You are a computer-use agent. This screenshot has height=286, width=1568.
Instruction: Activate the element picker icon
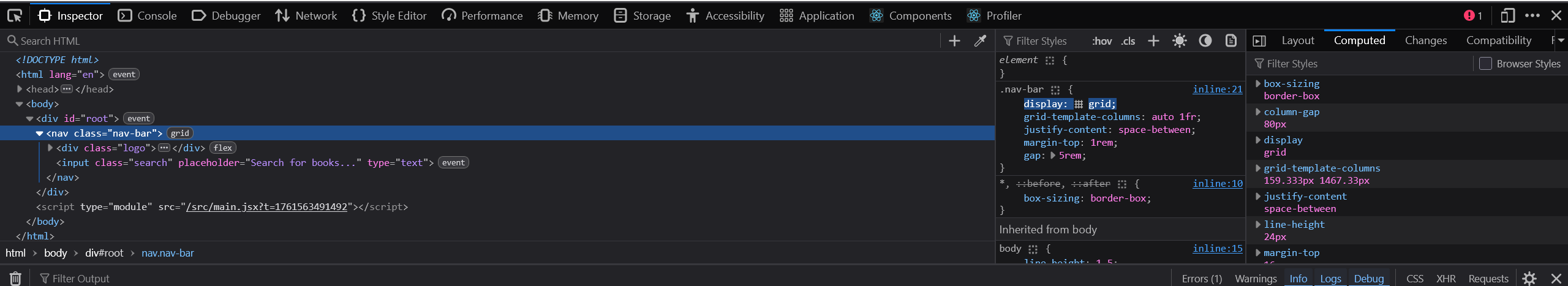15,15
